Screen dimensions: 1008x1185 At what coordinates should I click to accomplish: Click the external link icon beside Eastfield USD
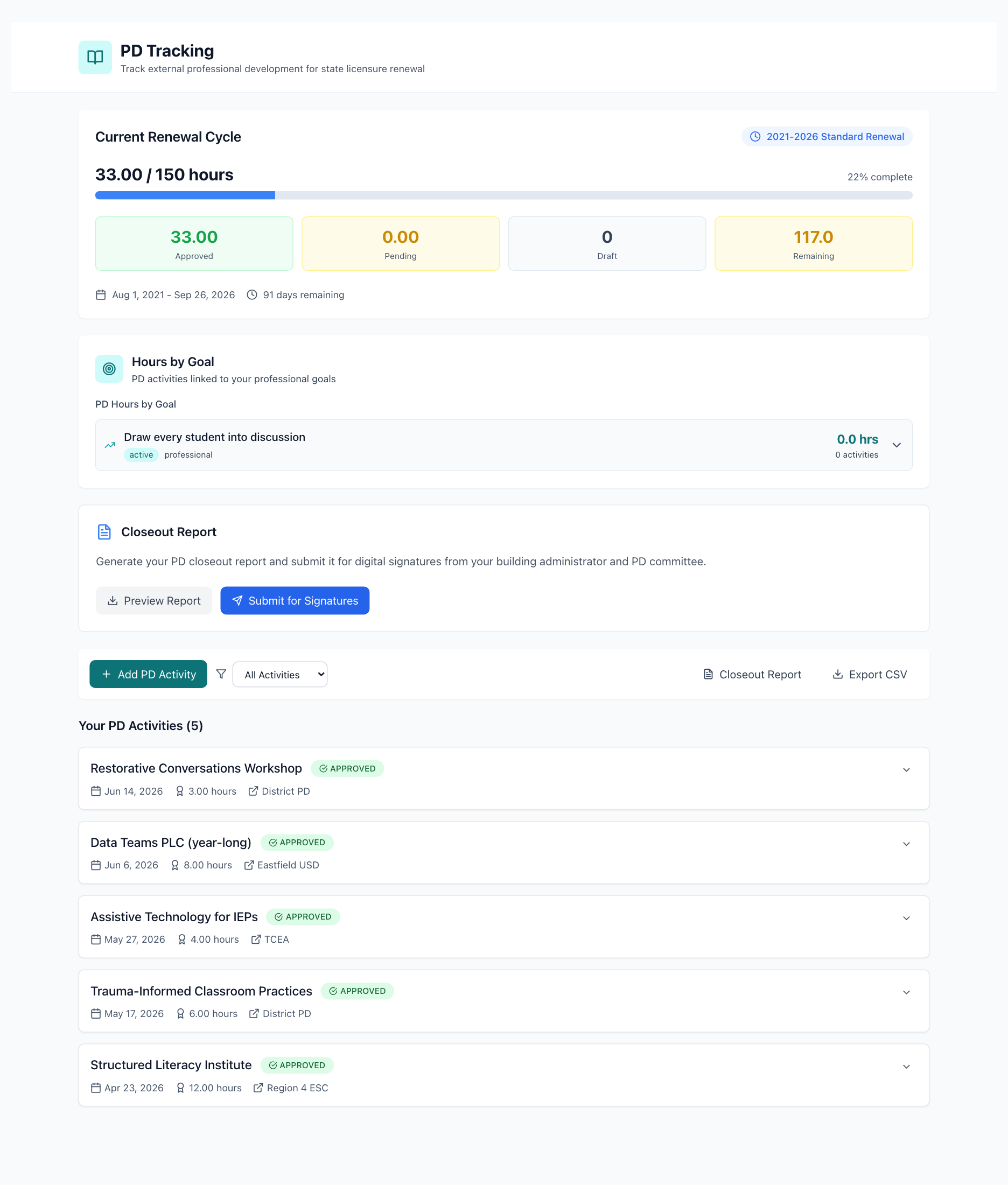[x=249, y=865]
